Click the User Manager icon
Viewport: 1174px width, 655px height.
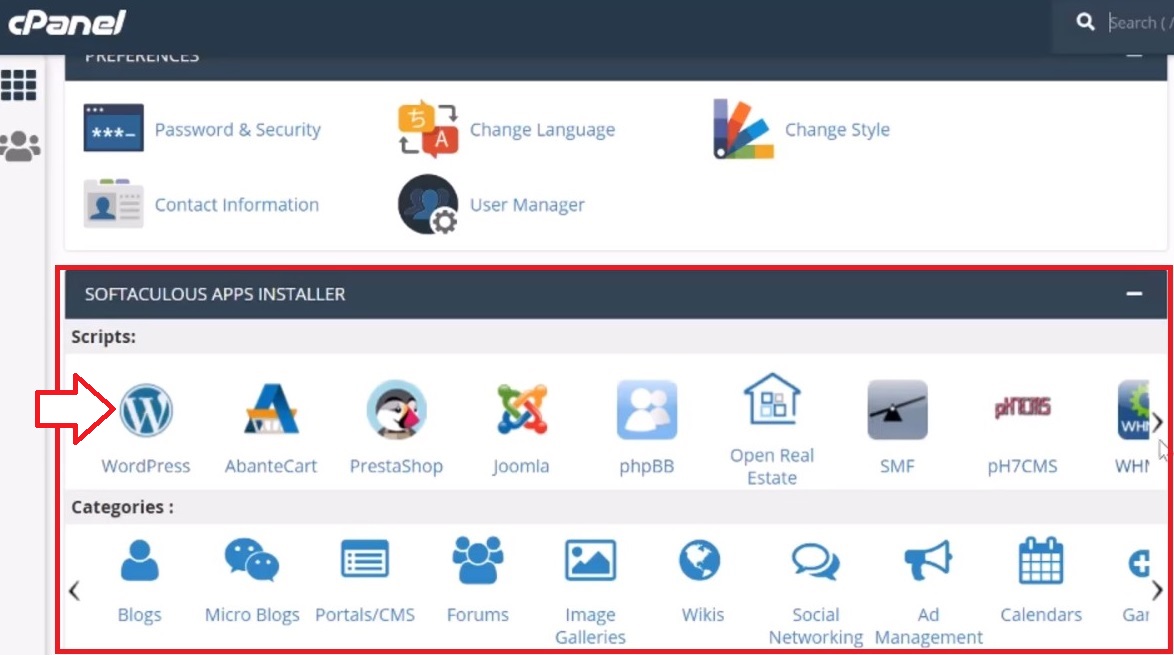point(428,204)
